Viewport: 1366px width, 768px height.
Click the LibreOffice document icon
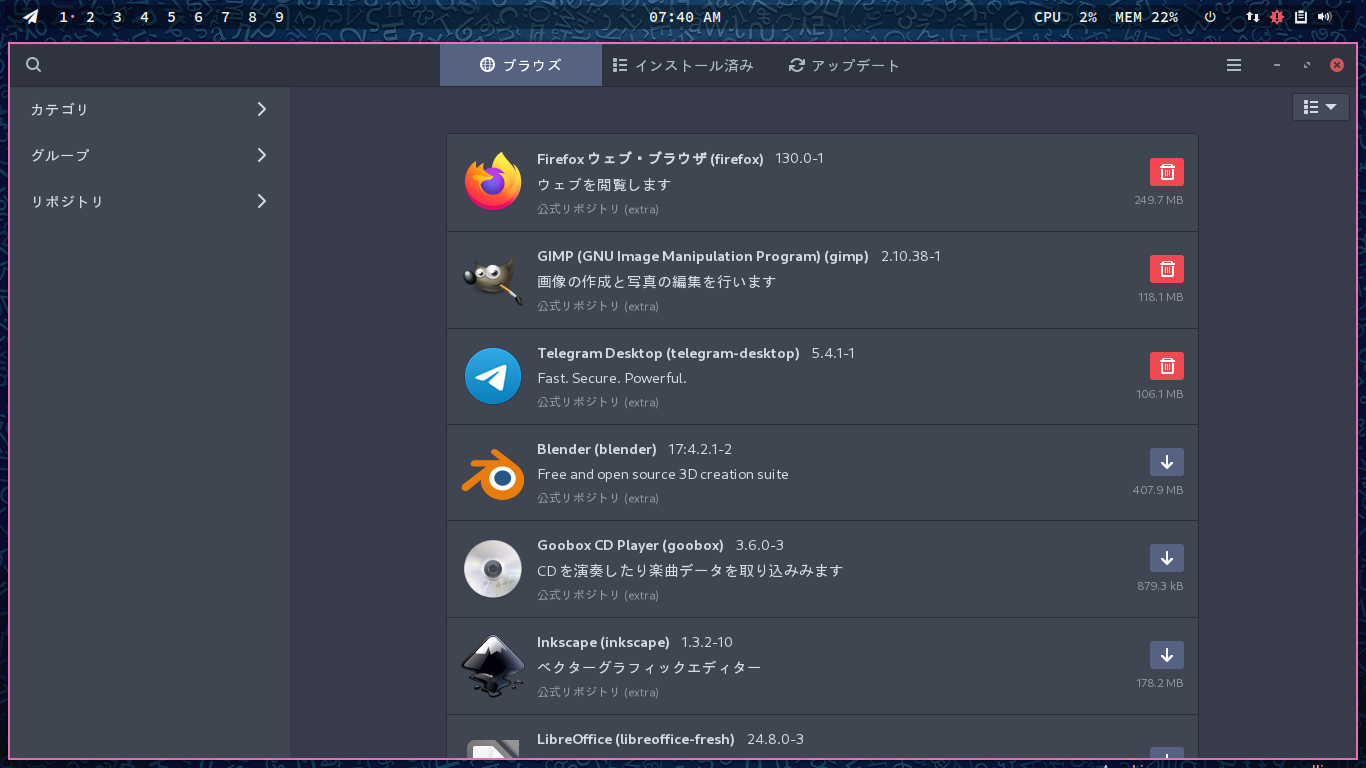pos(493,751)
